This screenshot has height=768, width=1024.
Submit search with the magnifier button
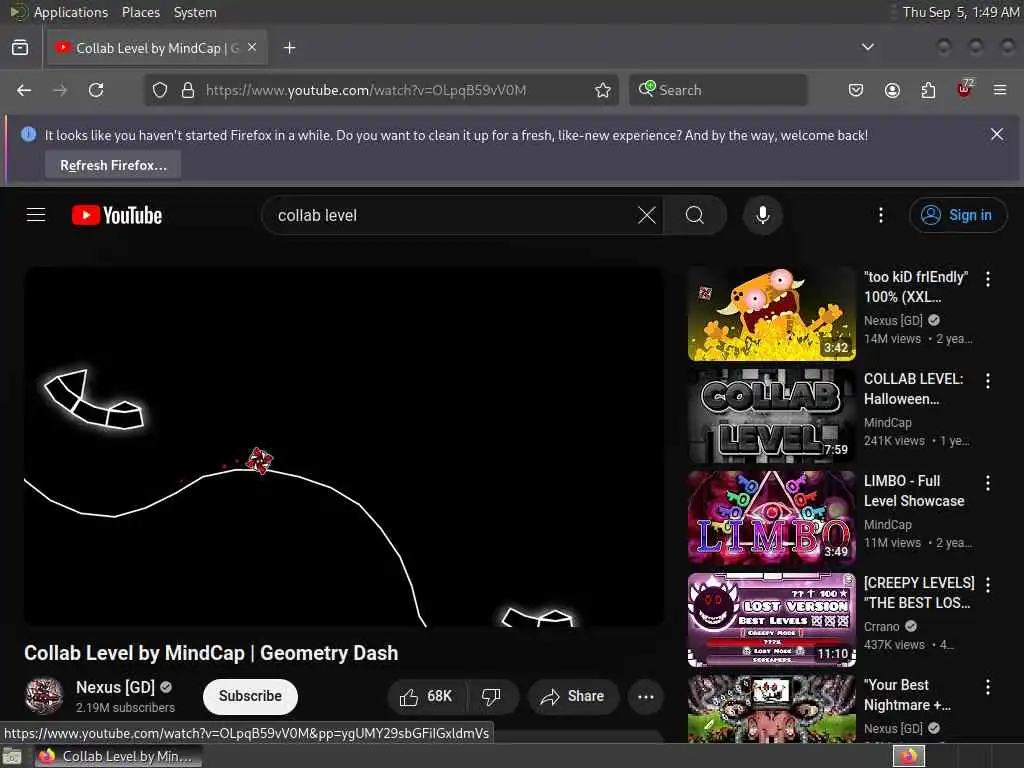point(695,215)
